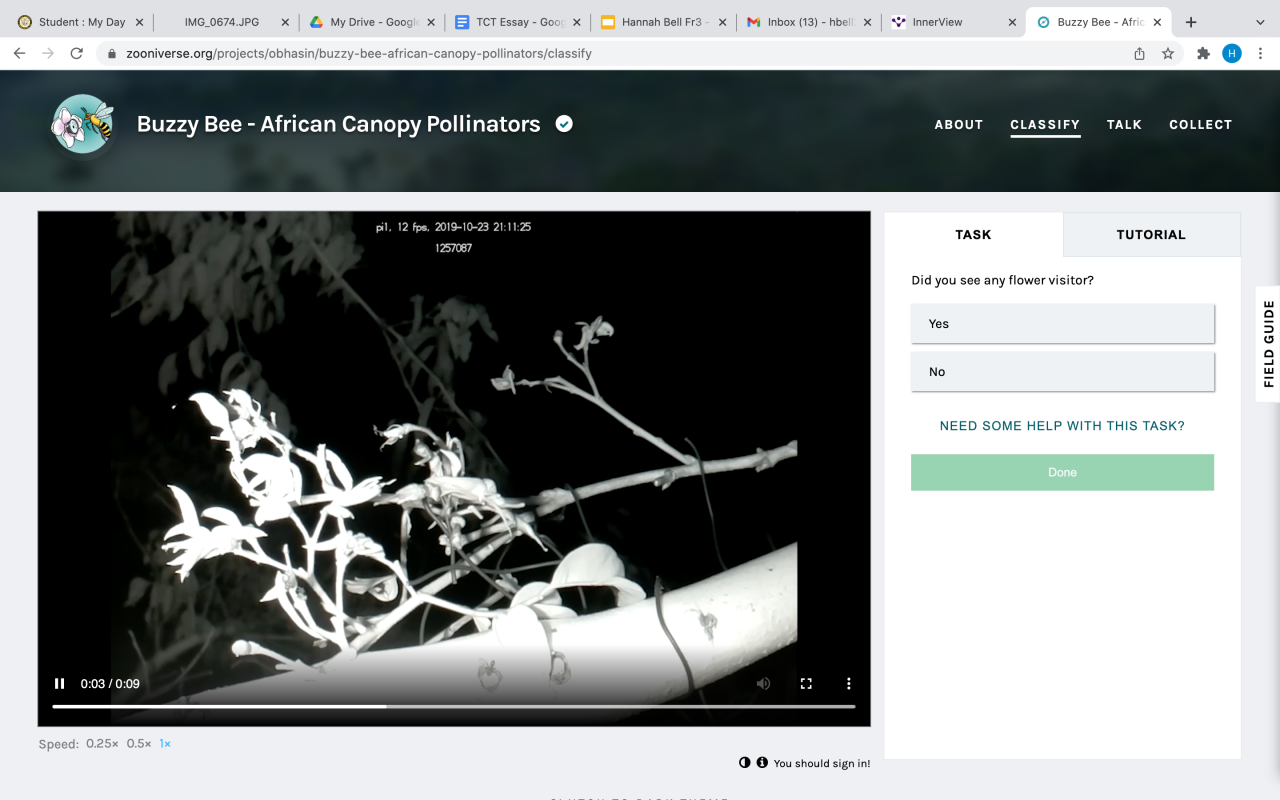Set playback speed to 0.25×
Viewport: 1280px width, 800px height.
click(x=102, y=744)
